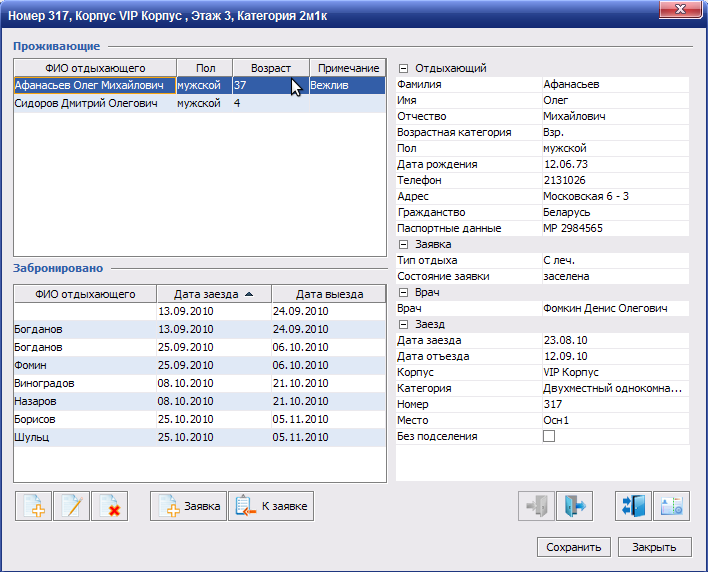Click the room transfer door icon

point(633,506)
